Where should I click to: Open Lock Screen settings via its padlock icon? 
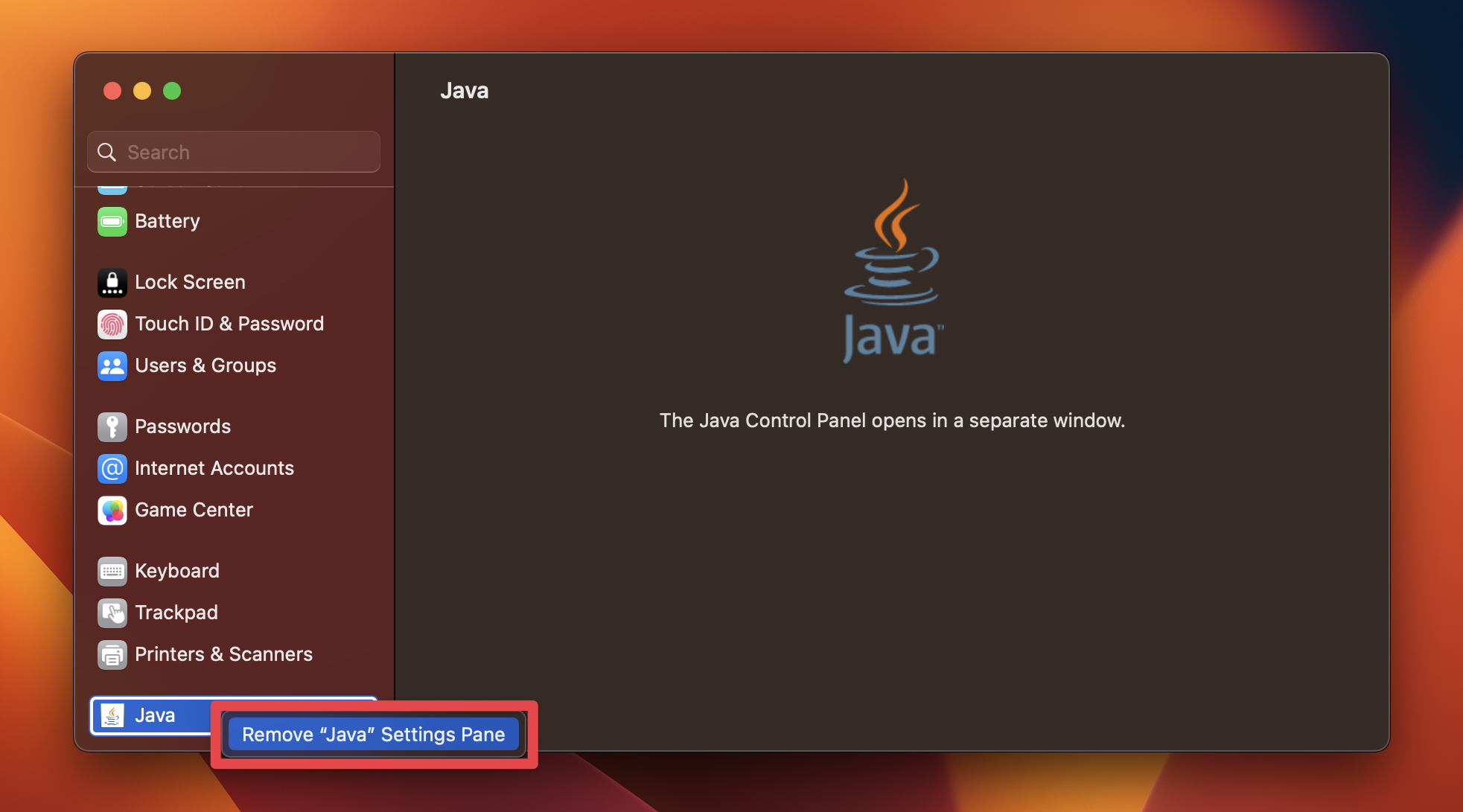(112, 282)
